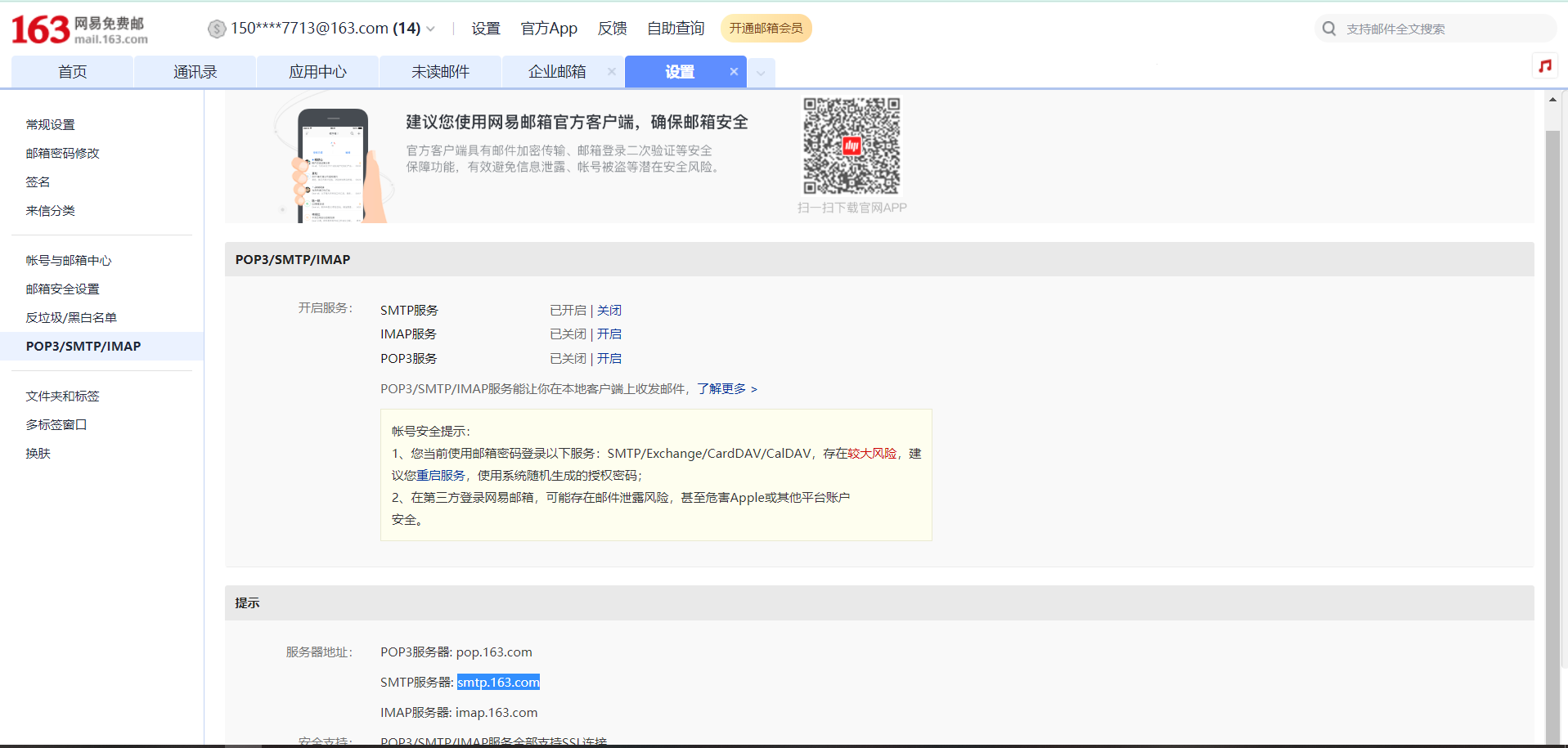The image size is (1568, 748).
Task: Open 帐号与邮箱中心 in the sidebar
Action: [69, 260]
